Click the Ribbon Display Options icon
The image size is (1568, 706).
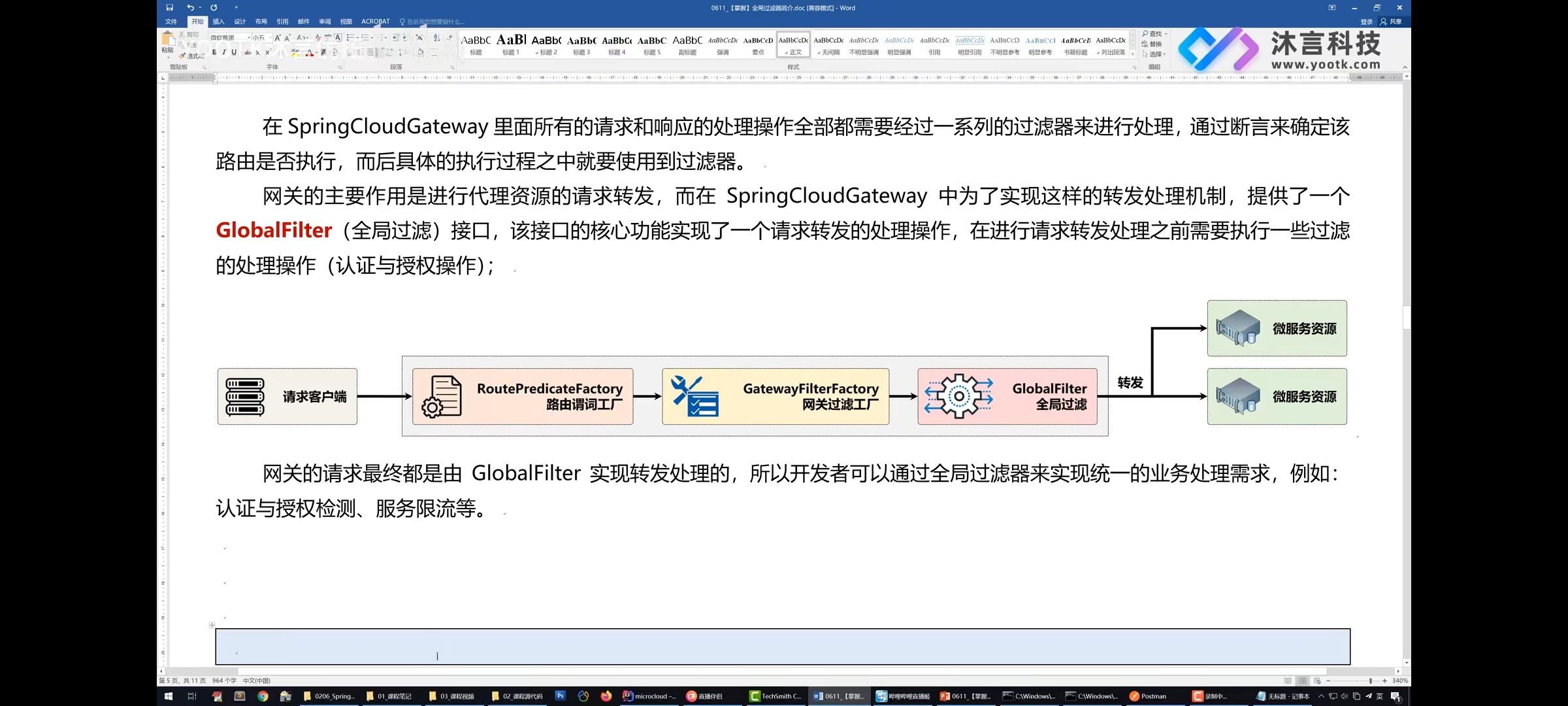click(1331, 8)
